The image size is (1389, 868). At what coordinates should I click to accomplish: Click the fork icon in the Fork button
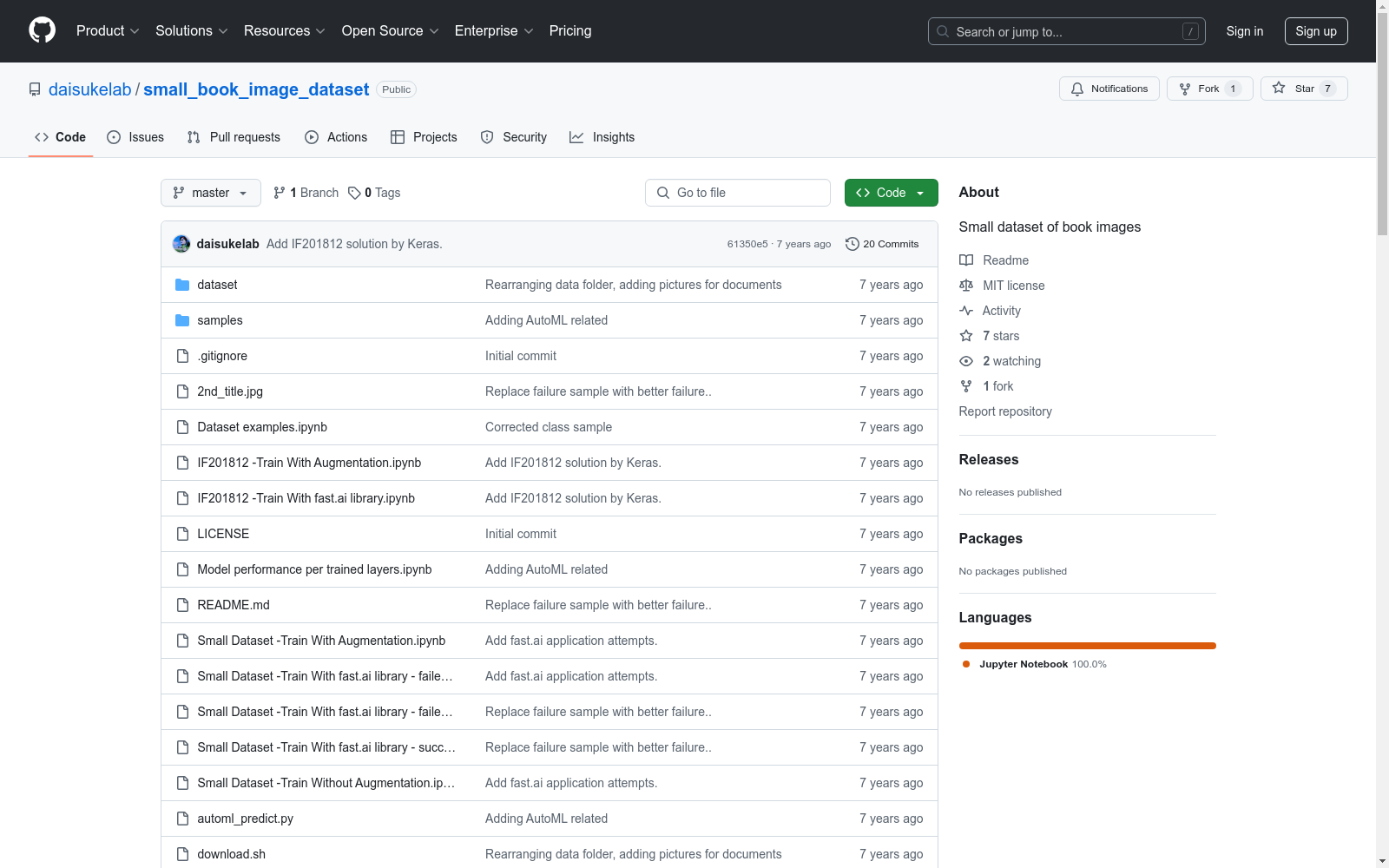point(1185,89)
